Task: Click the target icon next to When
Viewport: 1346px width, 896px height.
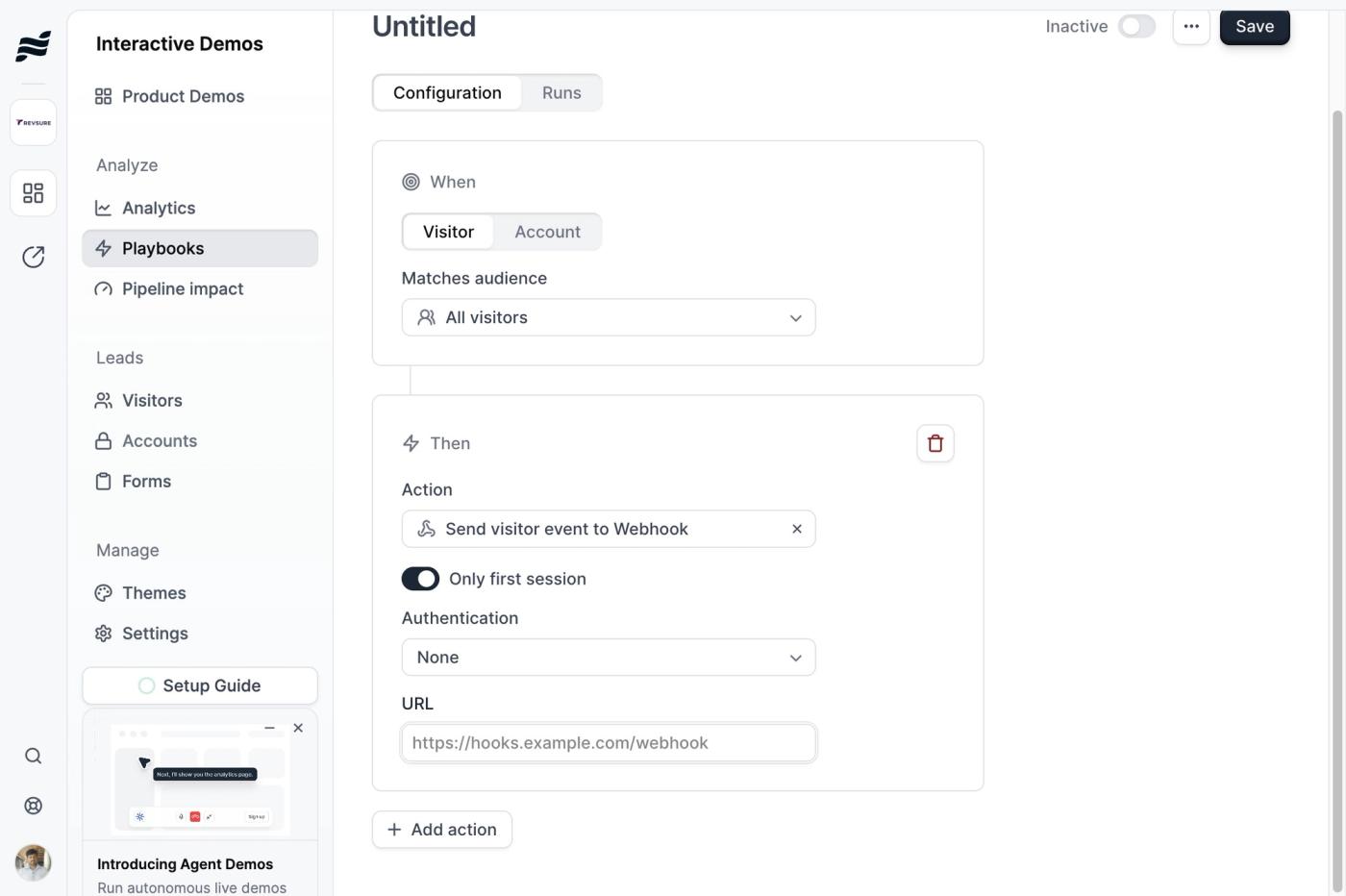Action: click(411, 182)
